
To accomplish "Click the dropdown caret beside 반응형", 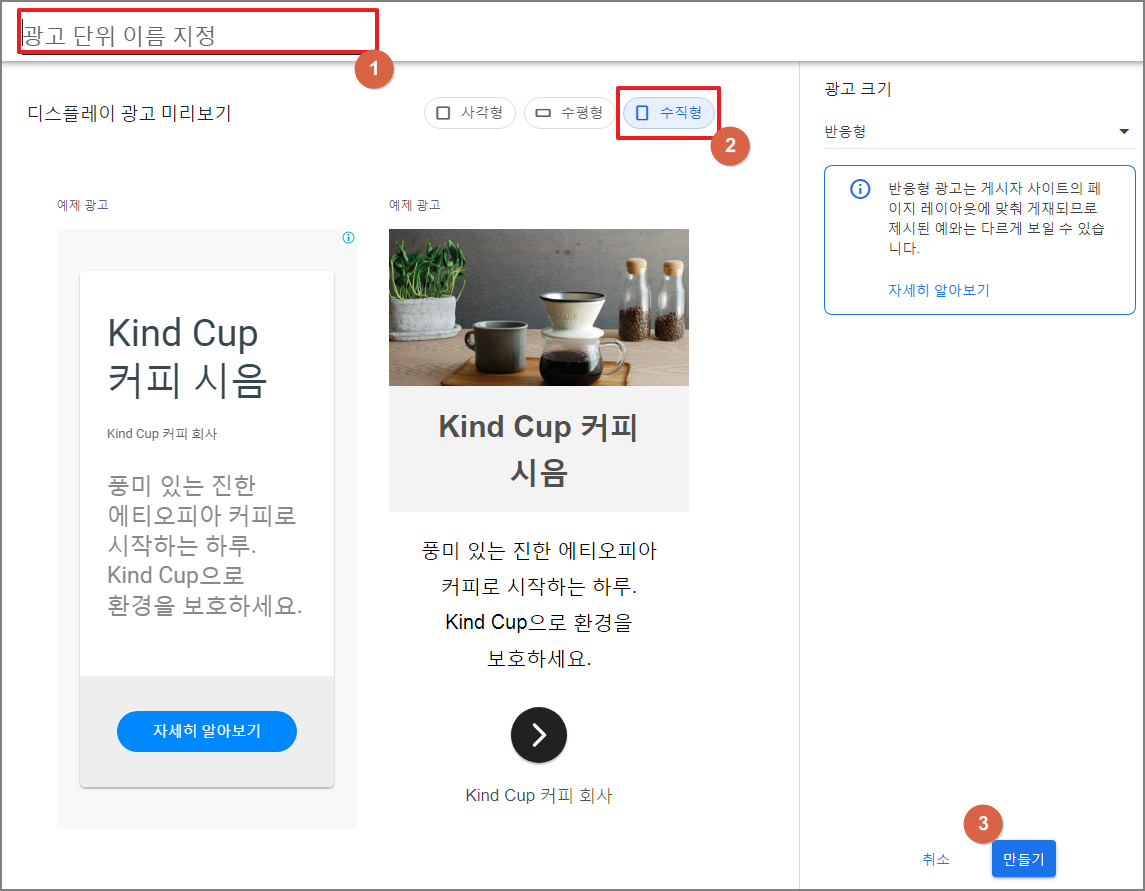I will 1123,131.
